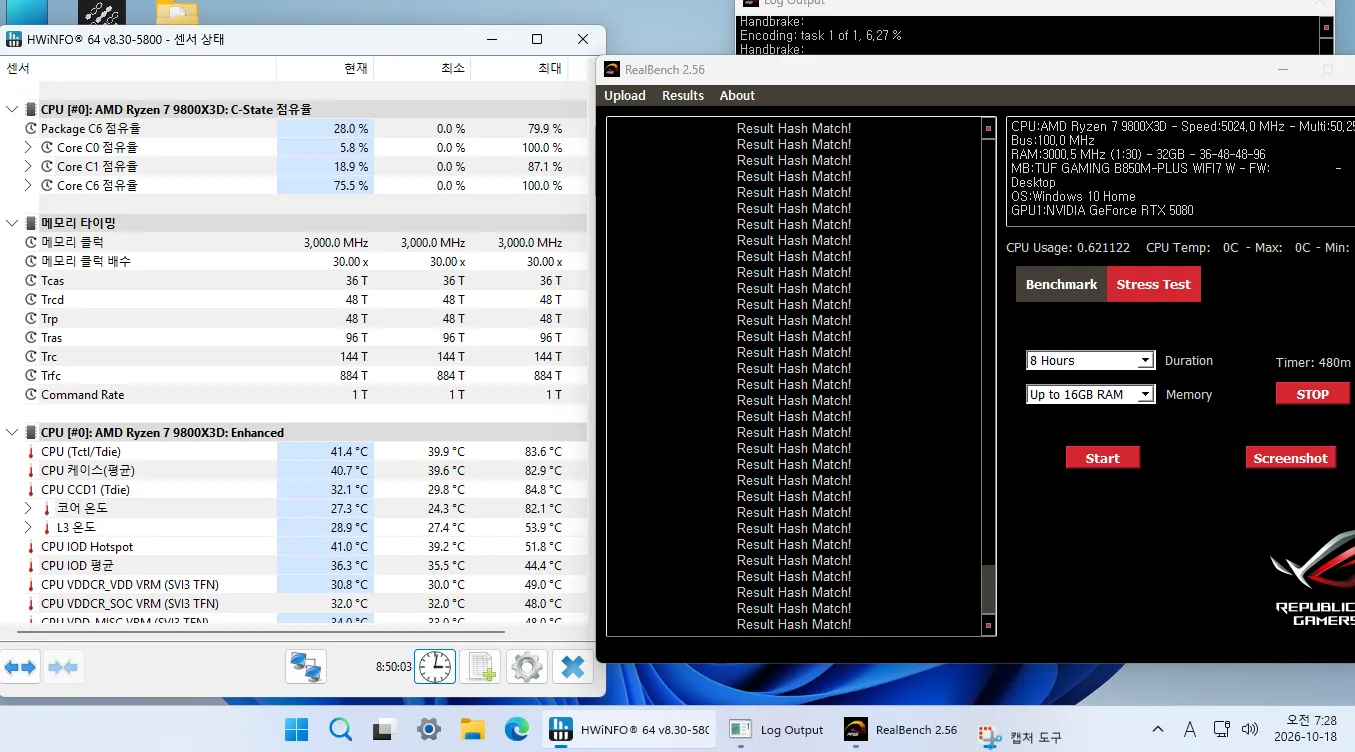The image size is (1355, 752).
Task: Click the chip icon of the 메모리 타이밍 group
Action: point(31,223)
